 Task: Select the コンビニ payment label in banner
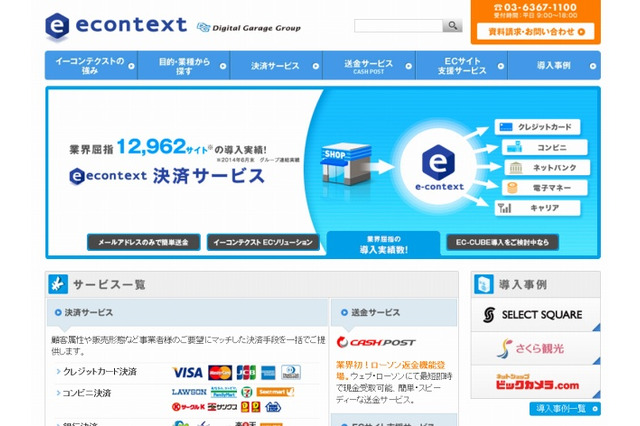coord(544,147)
